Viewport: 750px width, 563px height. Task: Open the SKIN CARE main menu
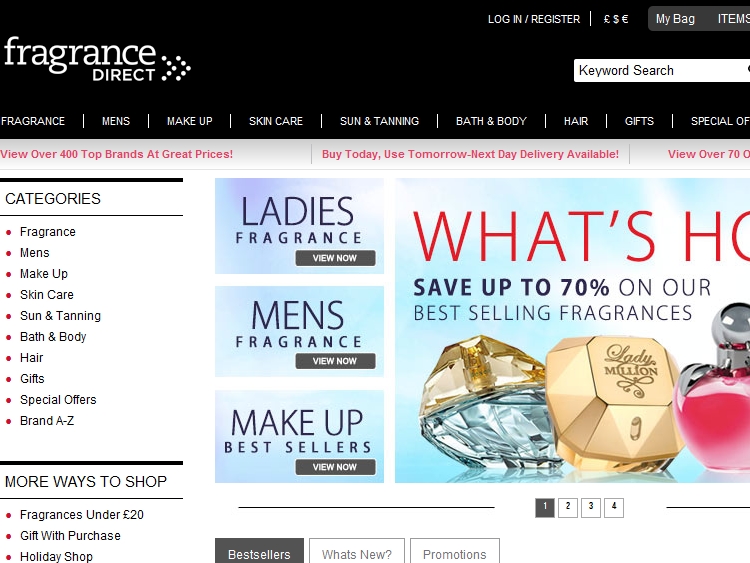276,121
